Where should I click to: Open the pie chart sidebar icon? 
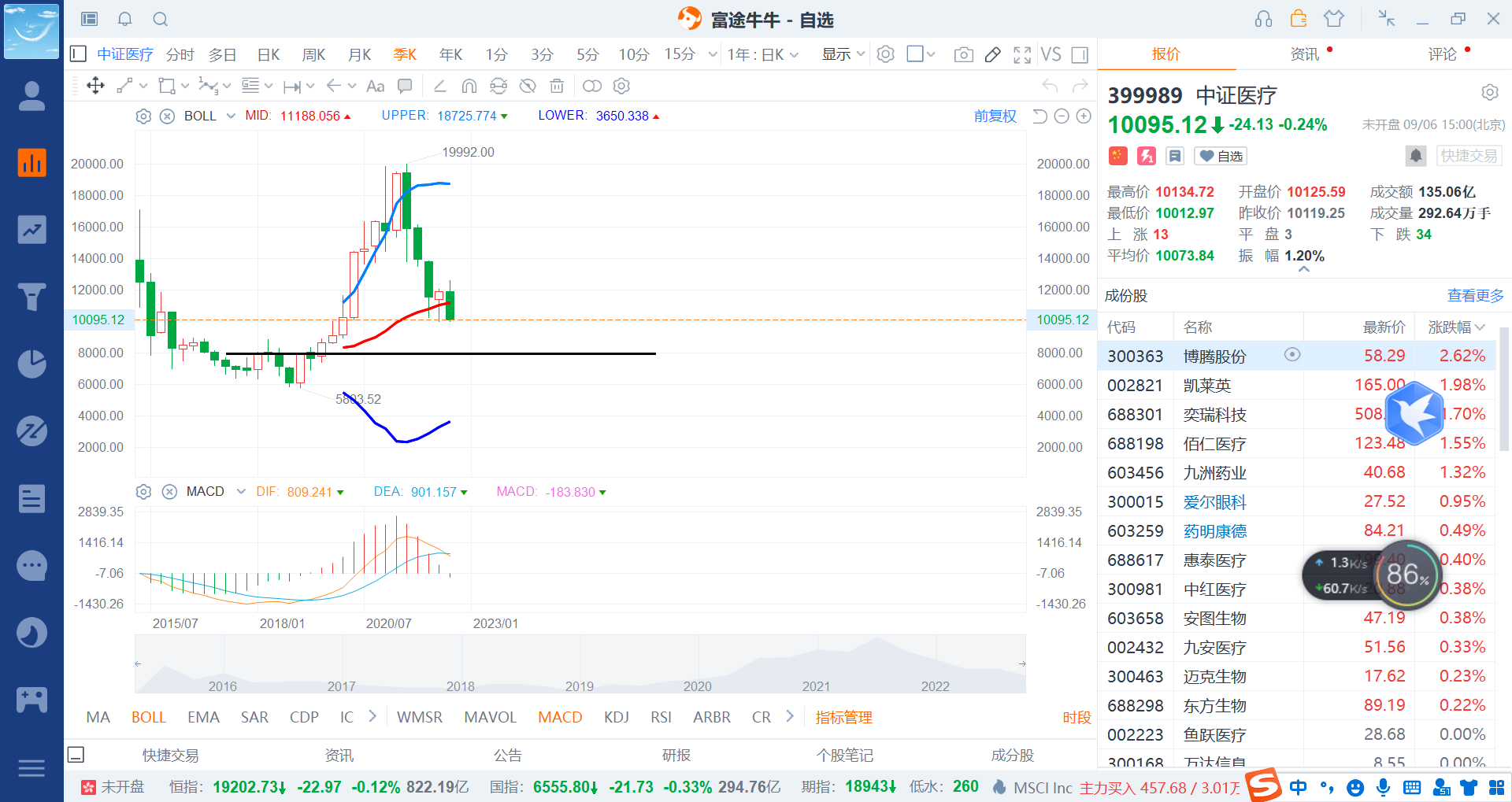[32, 364]
